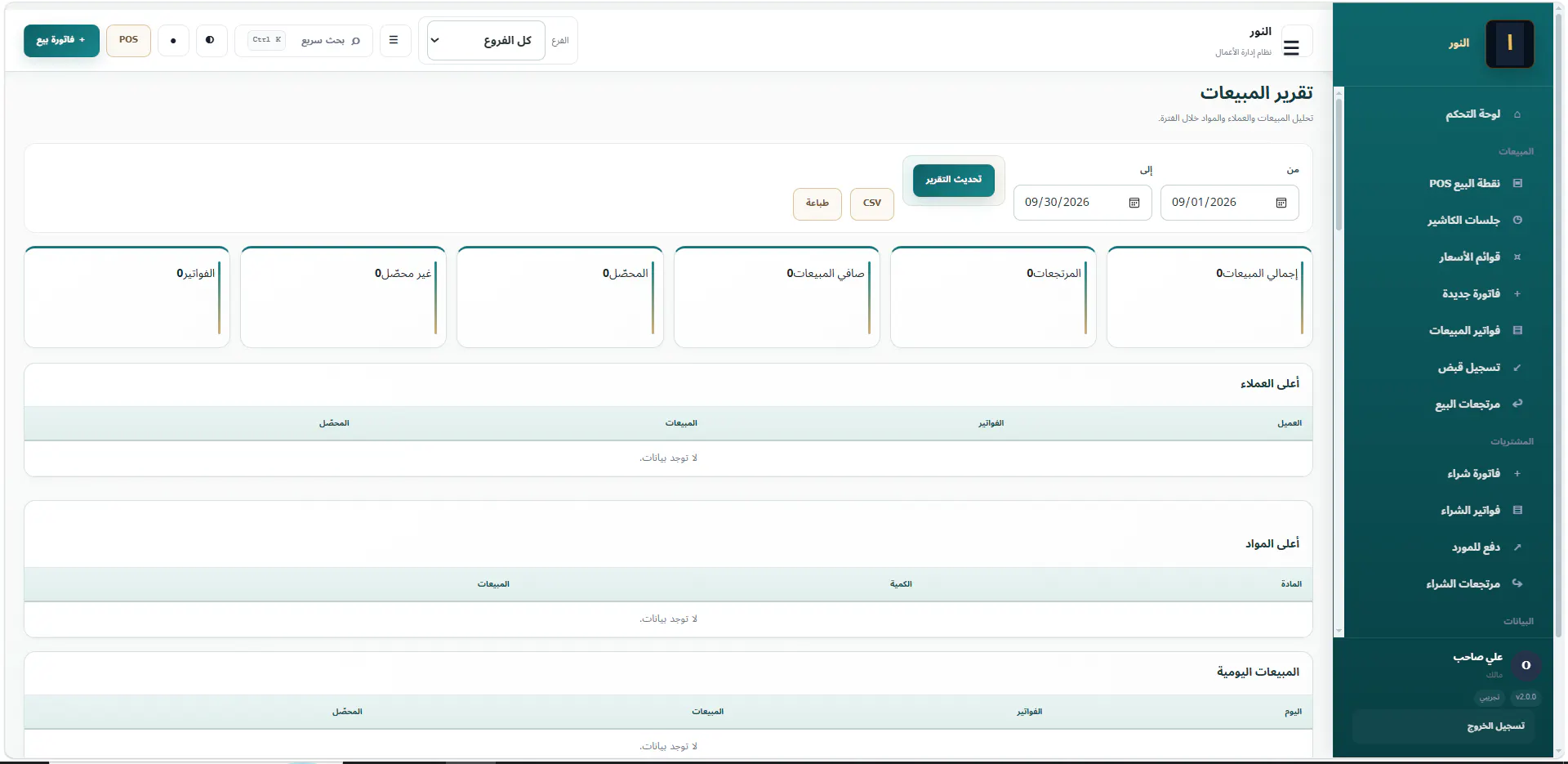Click the solid dot theme button
The width and height of the screenshot is (1568, 764).
(x=173, y=40)
